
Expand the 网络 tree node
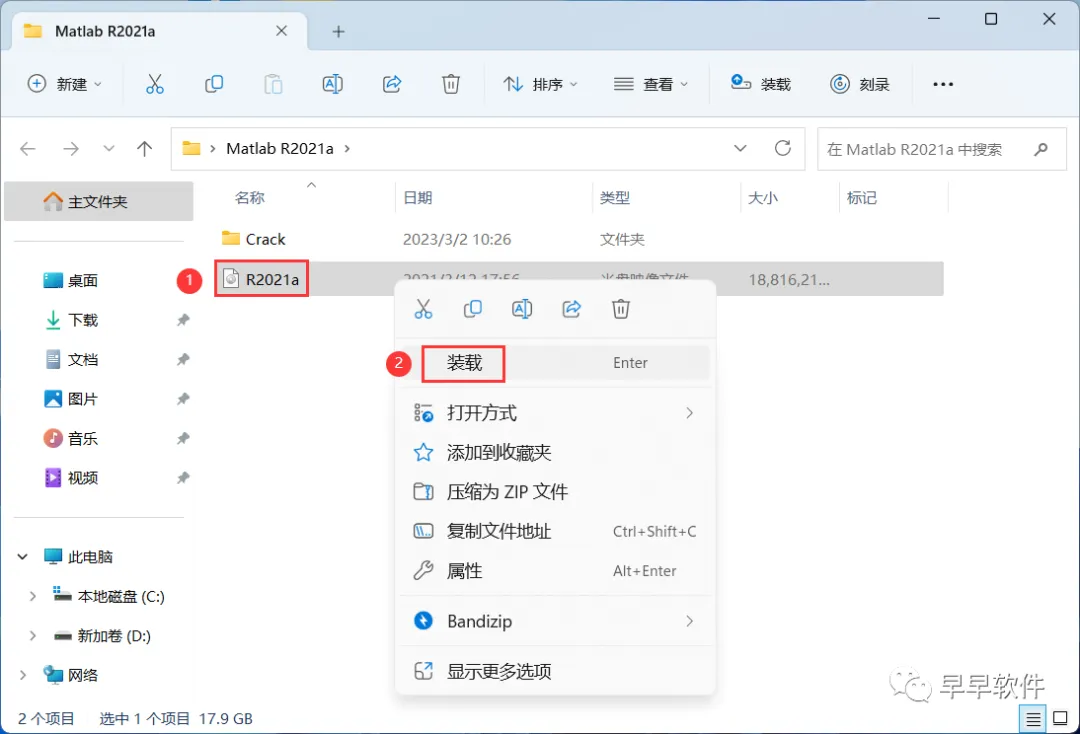(x=23, y=675)
